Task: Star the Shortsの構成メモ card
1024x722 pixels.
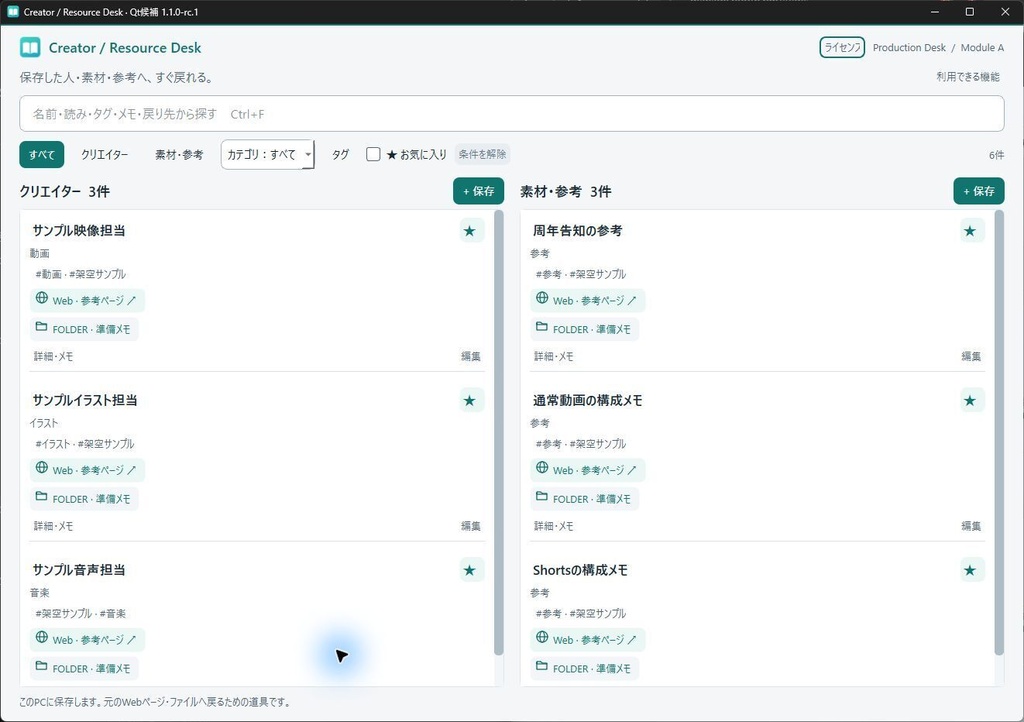Action: click(970, 571)
